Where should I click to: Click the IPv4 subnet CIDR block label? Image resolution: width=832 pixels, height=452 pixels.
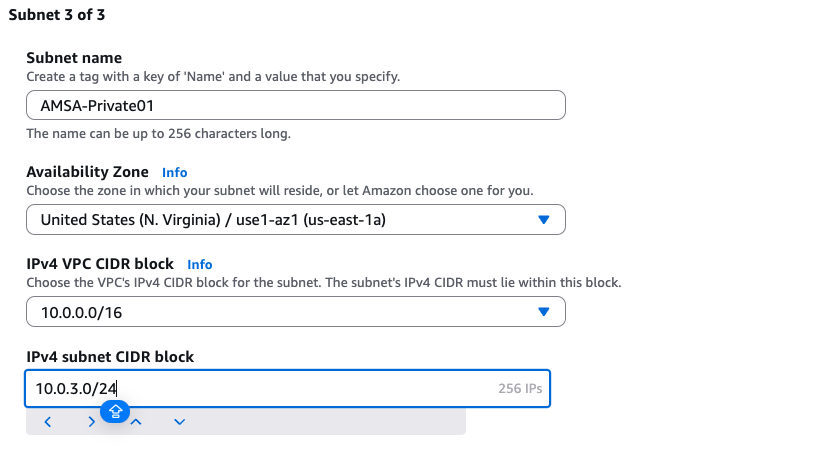click(x=110, y=356)
